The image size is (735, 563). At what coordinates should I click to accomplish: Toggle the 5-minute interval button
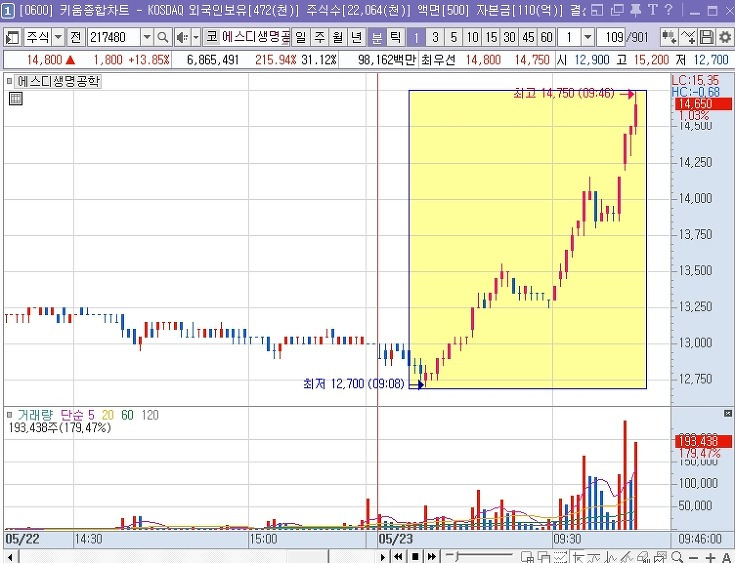(453, 37)
